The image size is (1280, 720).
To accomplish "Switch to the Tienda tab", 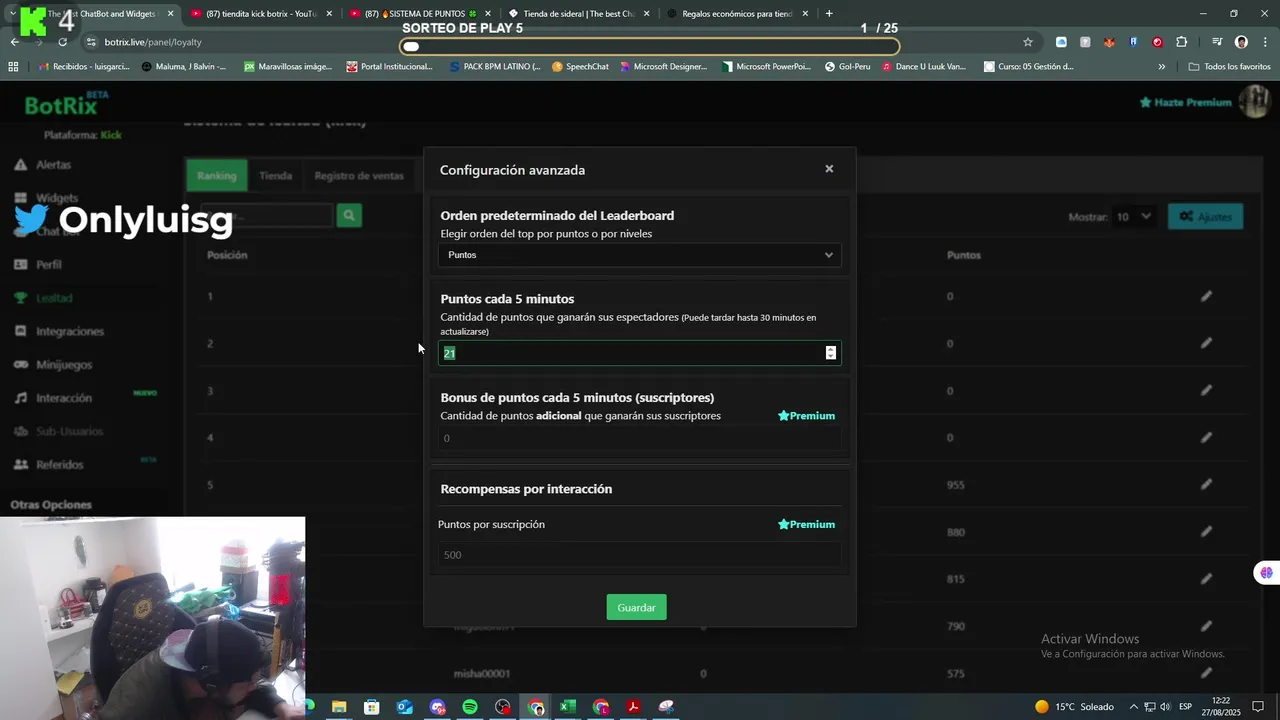I will click(x=275, y=175).
